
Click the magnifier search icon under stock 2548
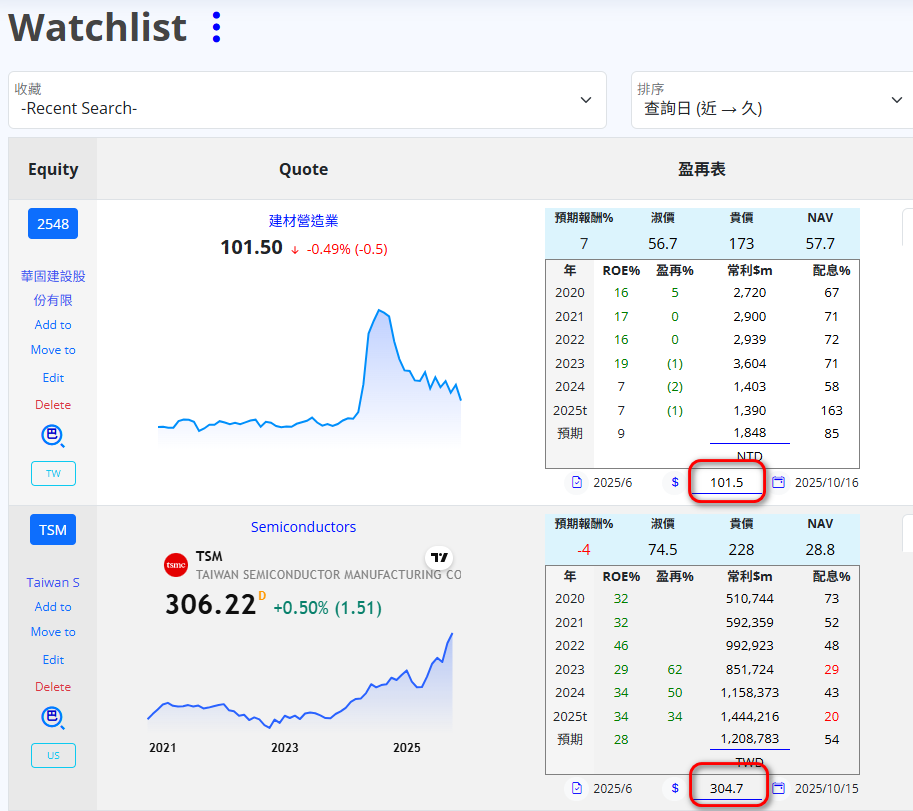click(53, 436)
